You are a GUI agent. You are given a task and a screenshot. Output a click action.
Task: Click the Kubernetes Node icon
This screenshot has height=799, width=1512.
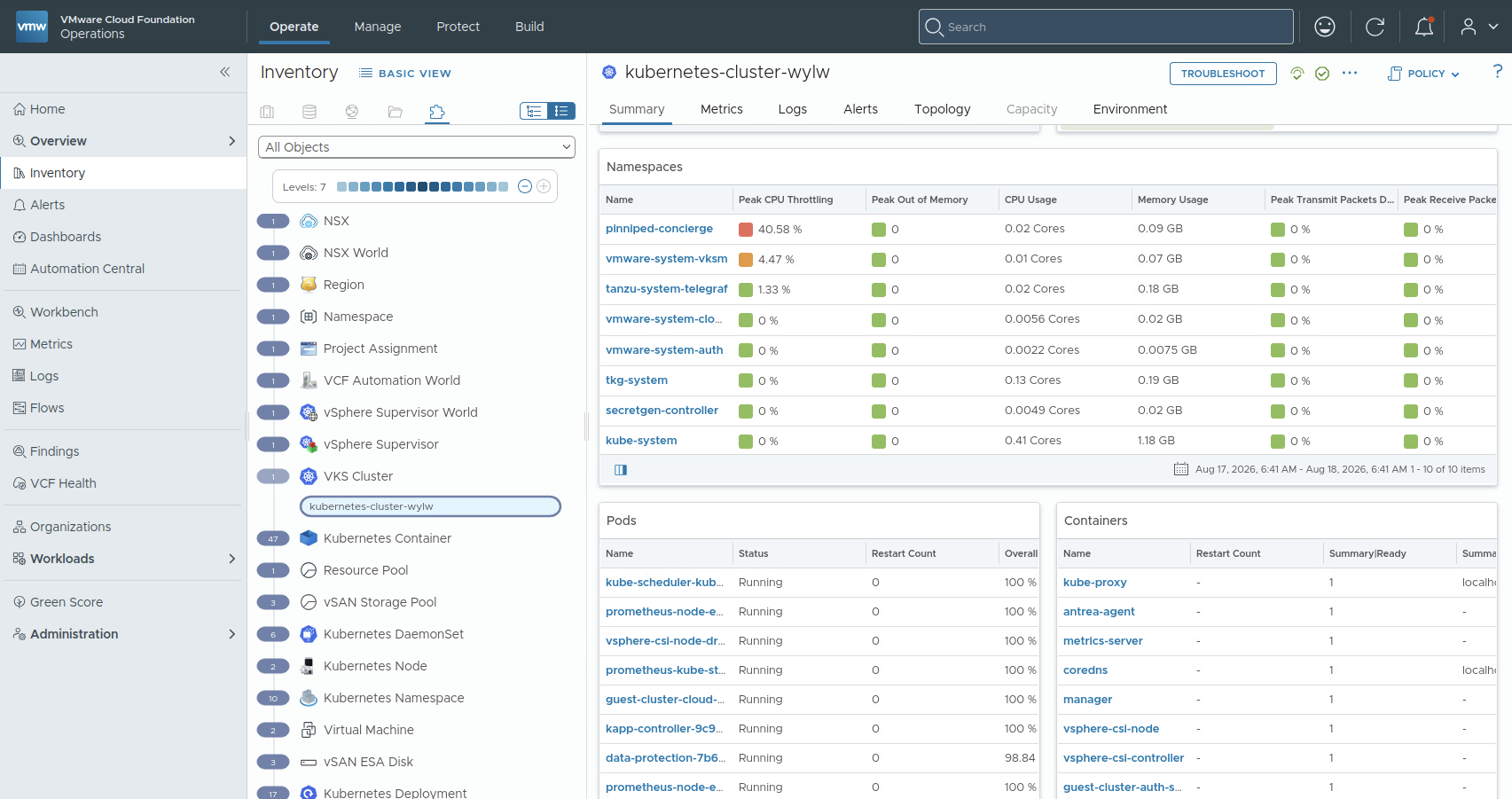pos(309,666)
